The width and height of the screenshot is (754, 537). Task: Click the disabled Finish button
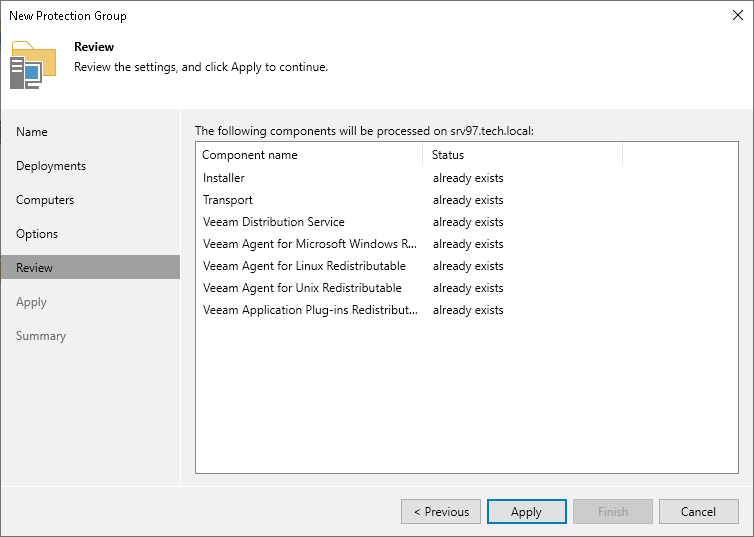click(613, 512)
